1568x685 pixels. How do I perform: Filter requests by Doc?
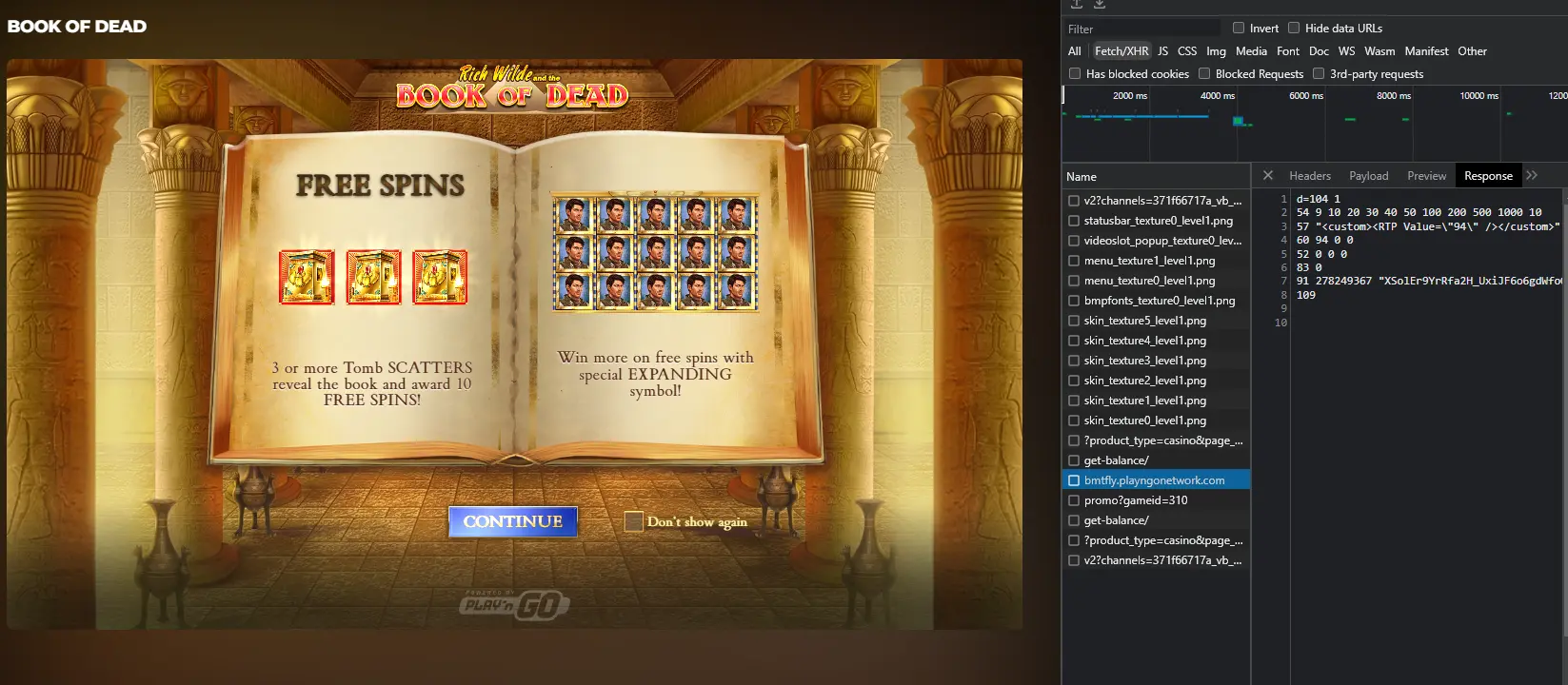click(x=1319, y=51)
